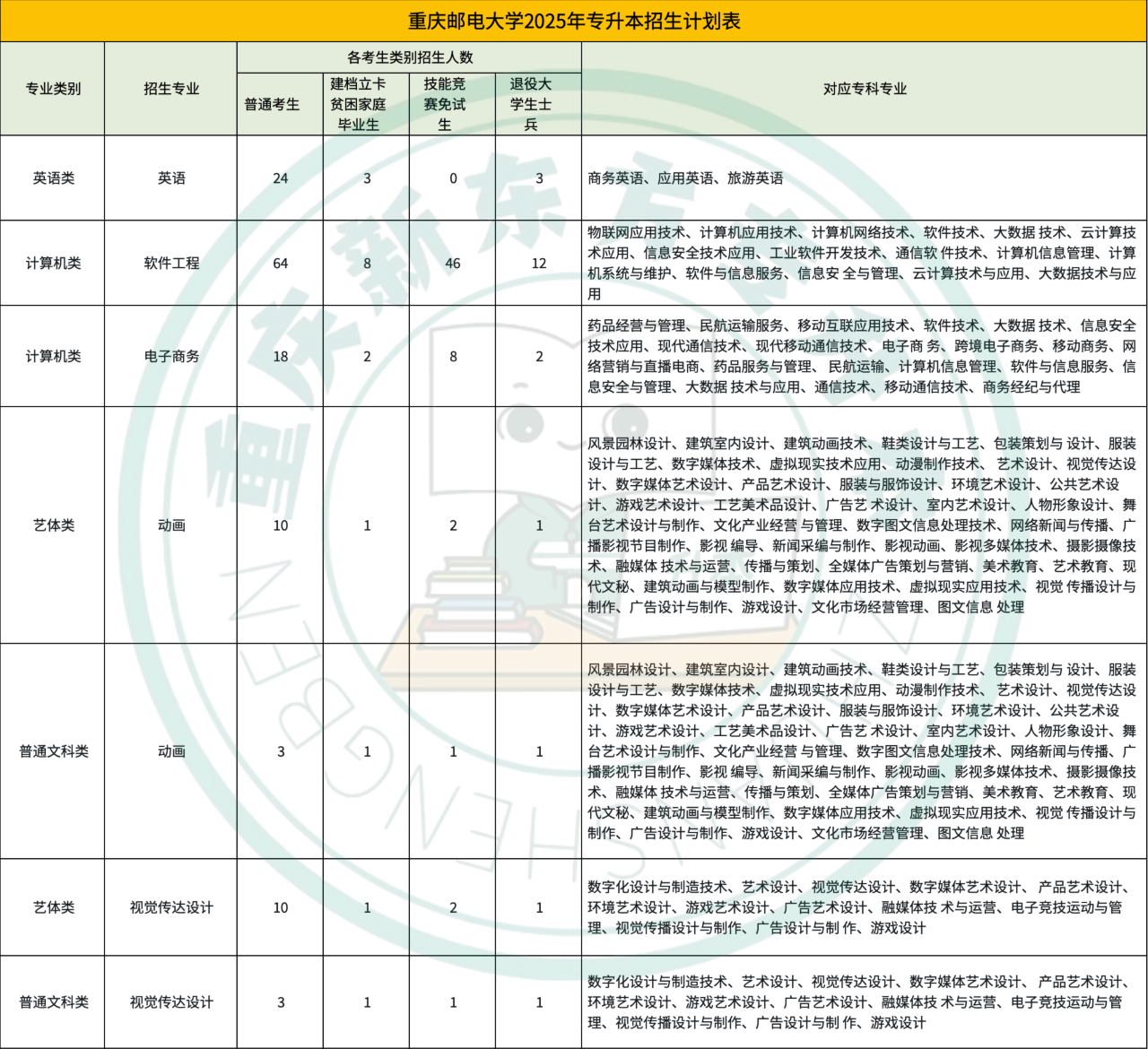Select the 0 under 技能竞赛免试生 for 英语
The image size is (1148, 1049).
point(453,178)
